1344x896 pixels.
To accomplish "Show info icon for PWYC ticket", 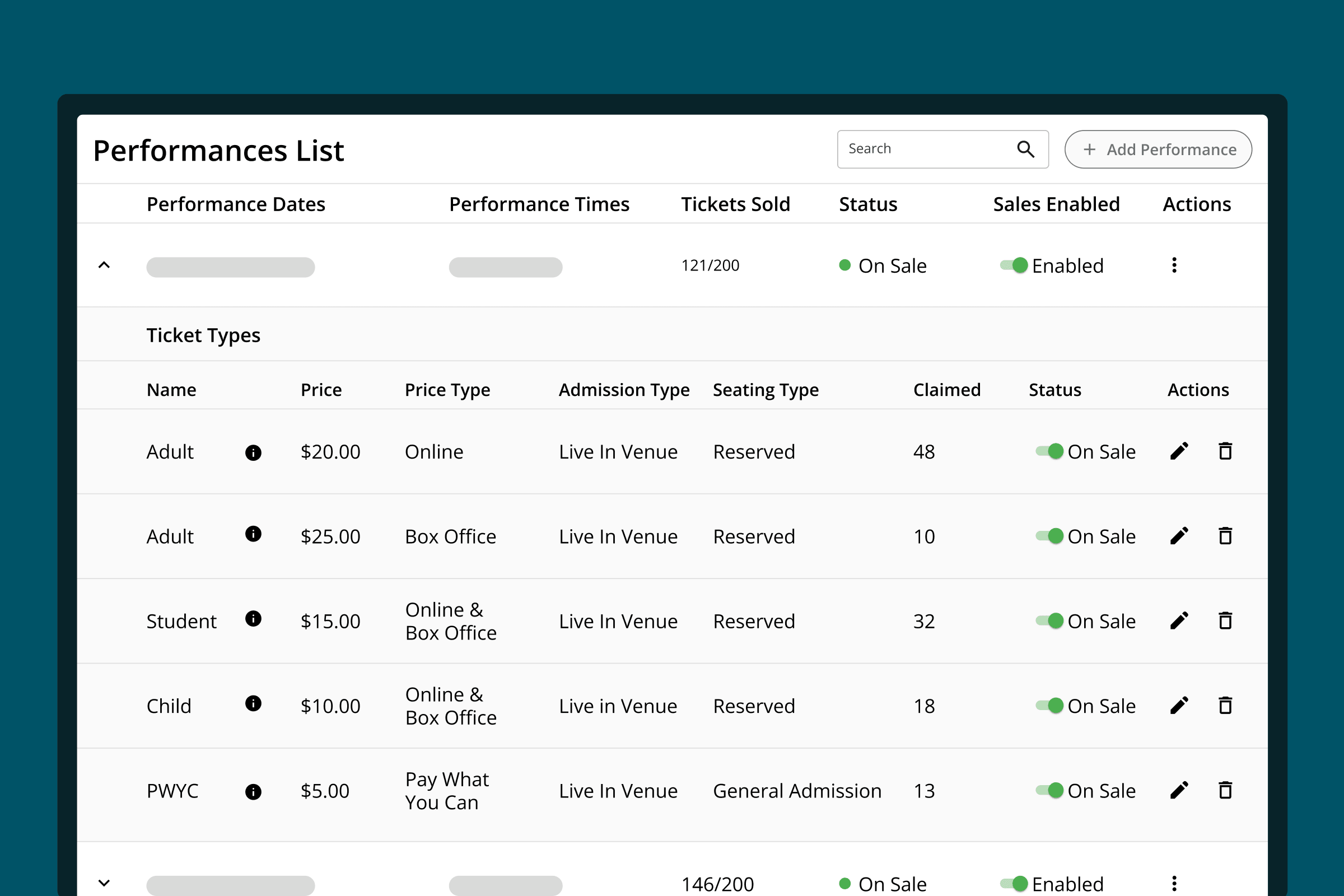I will (253, 791).
